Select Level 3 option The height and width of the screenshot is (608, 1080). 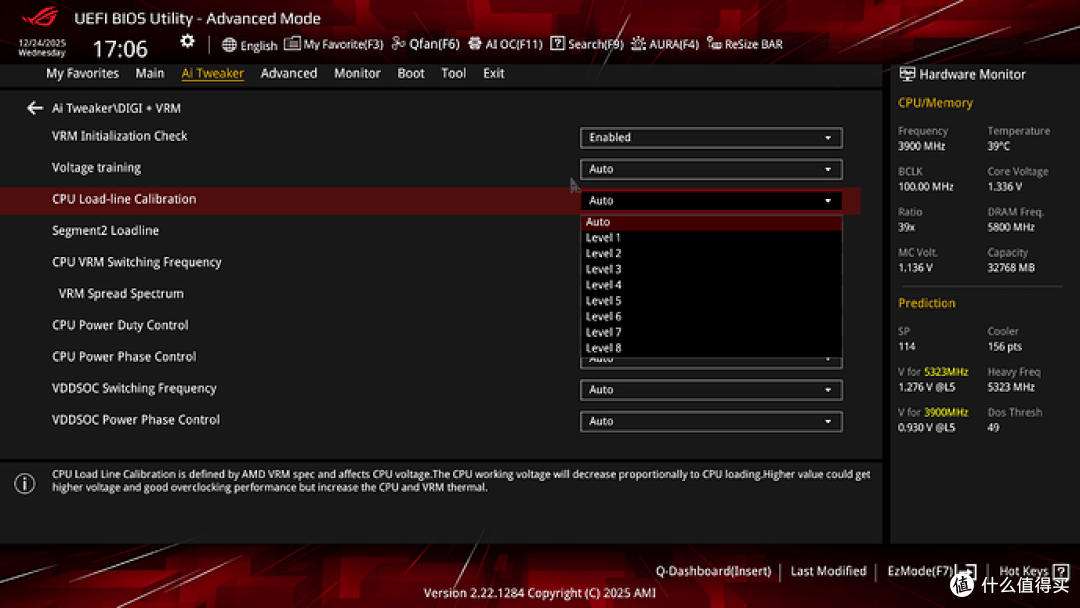[x=711, y=269]
